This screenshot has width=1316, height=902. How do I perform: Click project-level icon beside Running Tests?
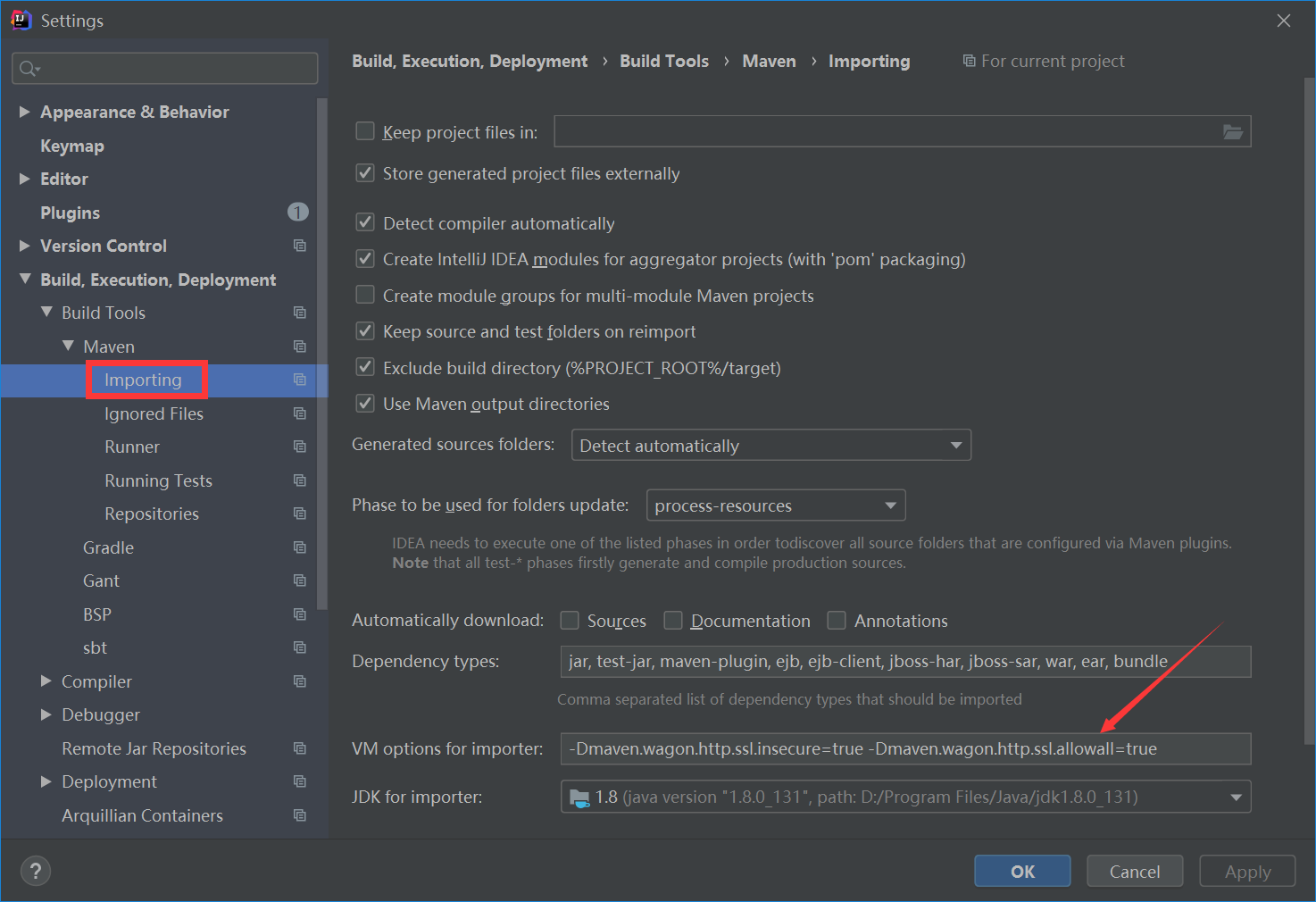coord(300,480)
